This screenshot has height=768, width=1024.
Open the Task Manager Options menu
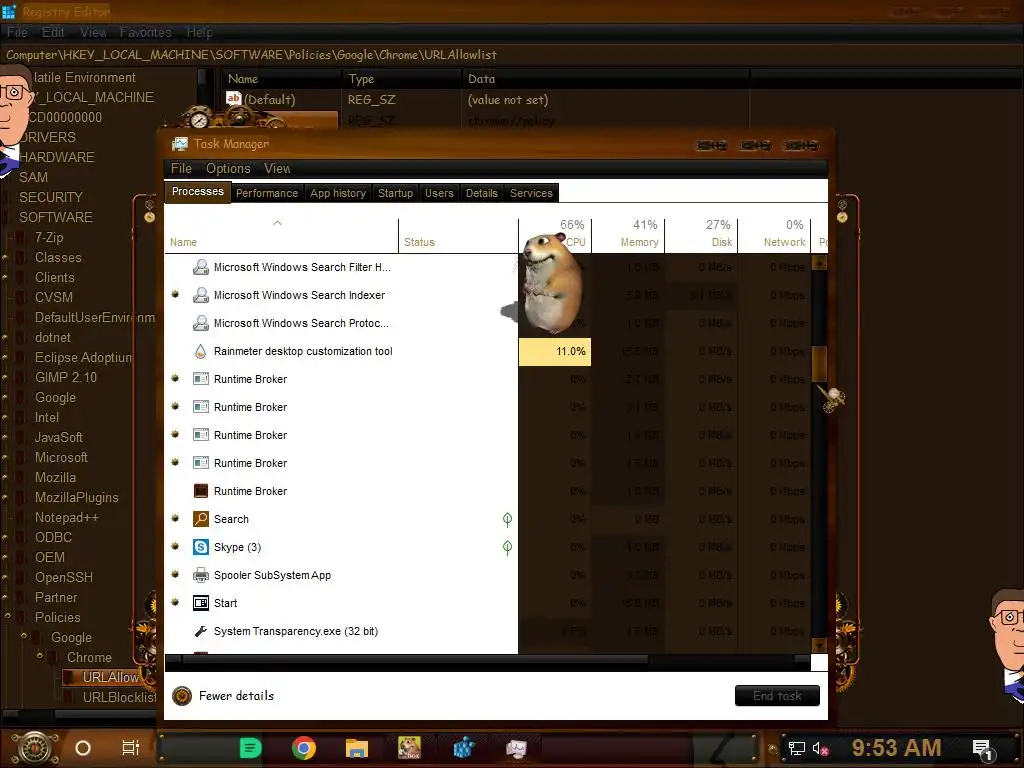228,168
